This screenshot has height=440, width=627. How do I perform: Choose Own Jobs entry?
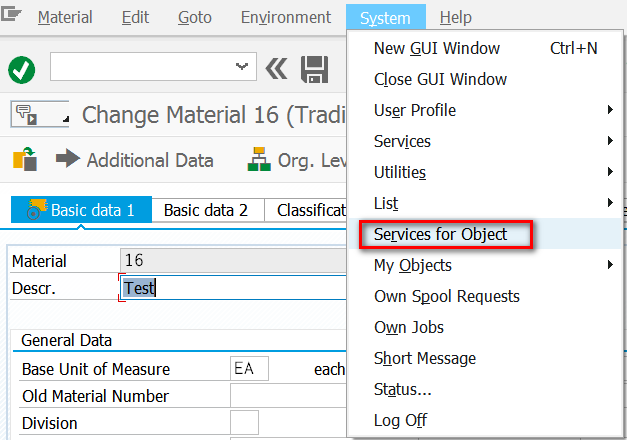coord(485,327)
